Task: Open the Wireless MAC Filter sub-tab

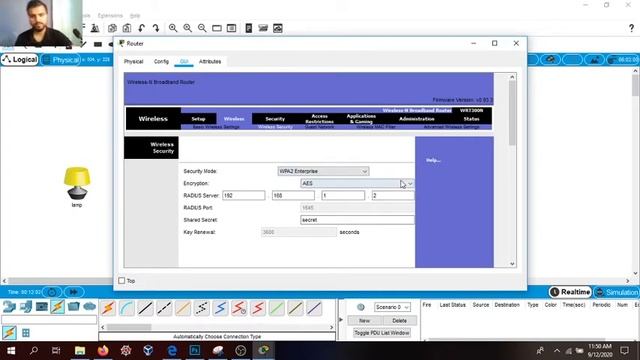Action: pyautogui.click(x=376, y=127)
